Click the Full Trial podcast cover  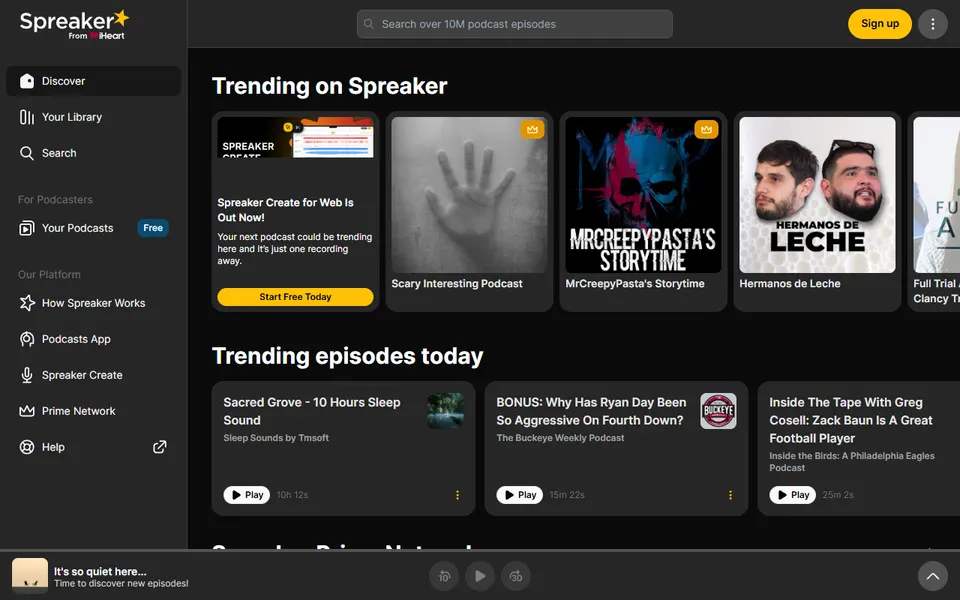937,195
